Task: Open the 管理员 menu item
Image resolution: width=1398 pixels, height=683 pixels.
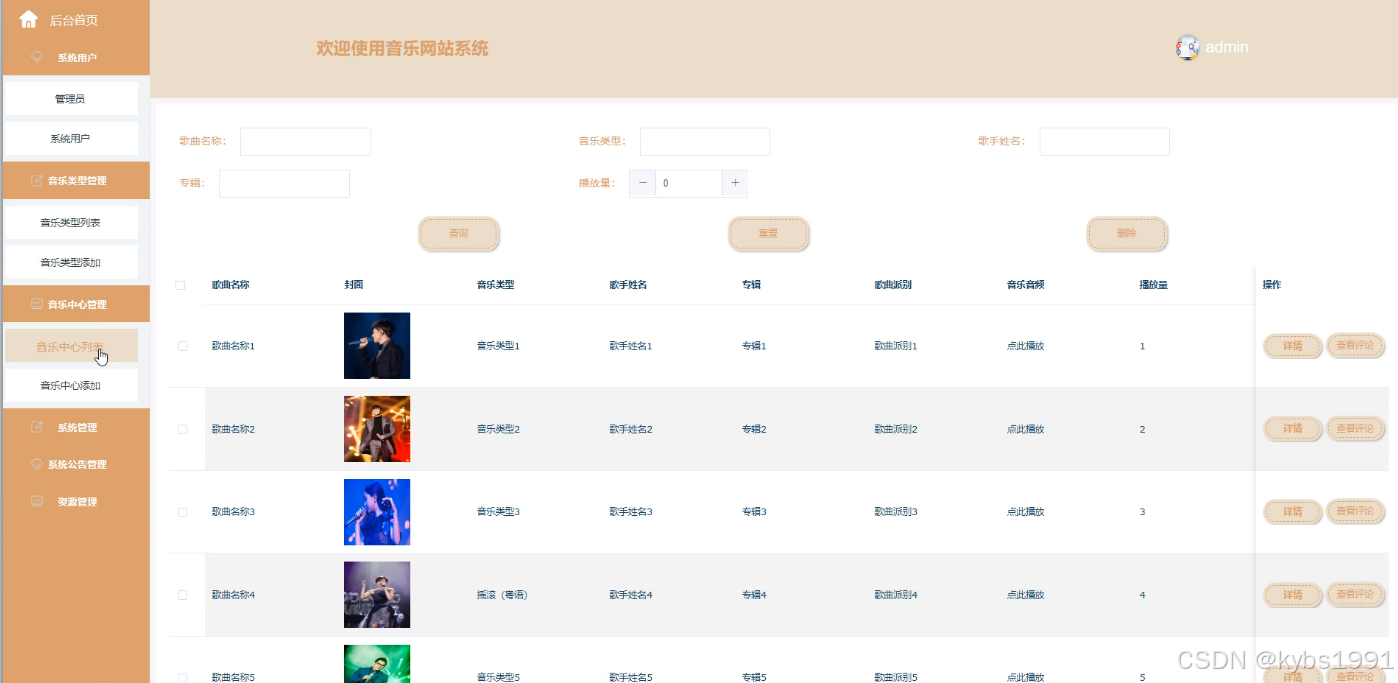Action: [x=71, y=99]
